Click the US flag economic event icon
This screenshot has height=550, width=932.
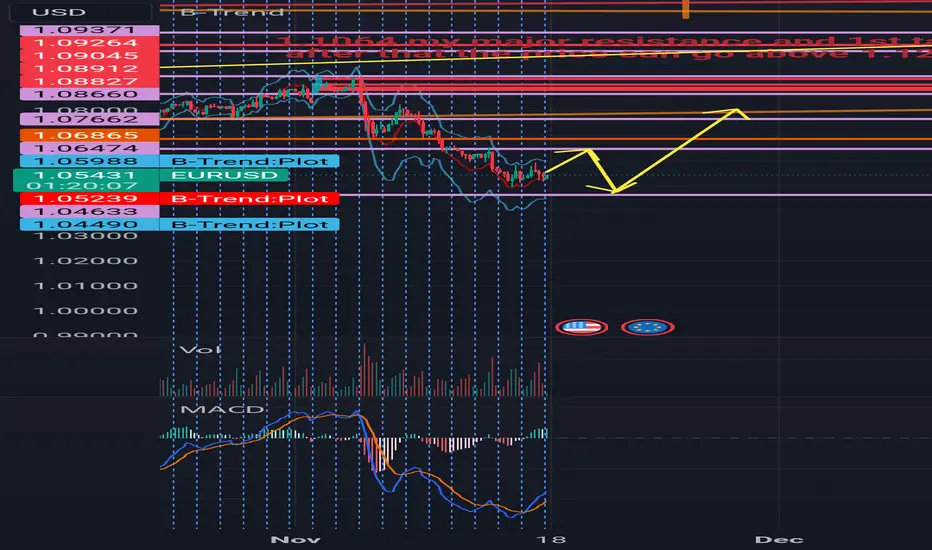click(x=581, y=327)
